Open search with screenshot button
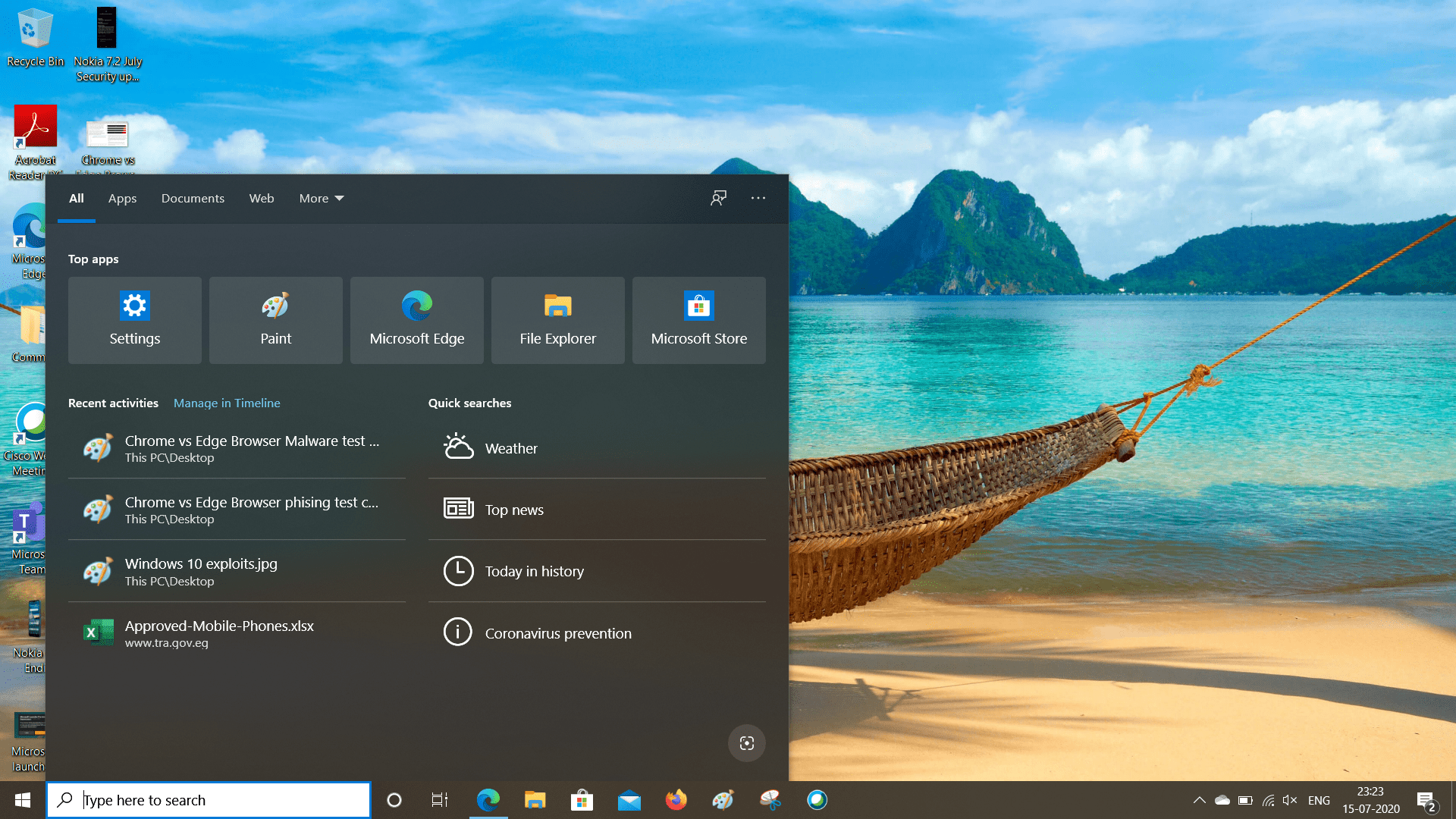Image resolution: width=1456 pixels, height=819 pixels. pyautogui.click(x=746, y=743)
